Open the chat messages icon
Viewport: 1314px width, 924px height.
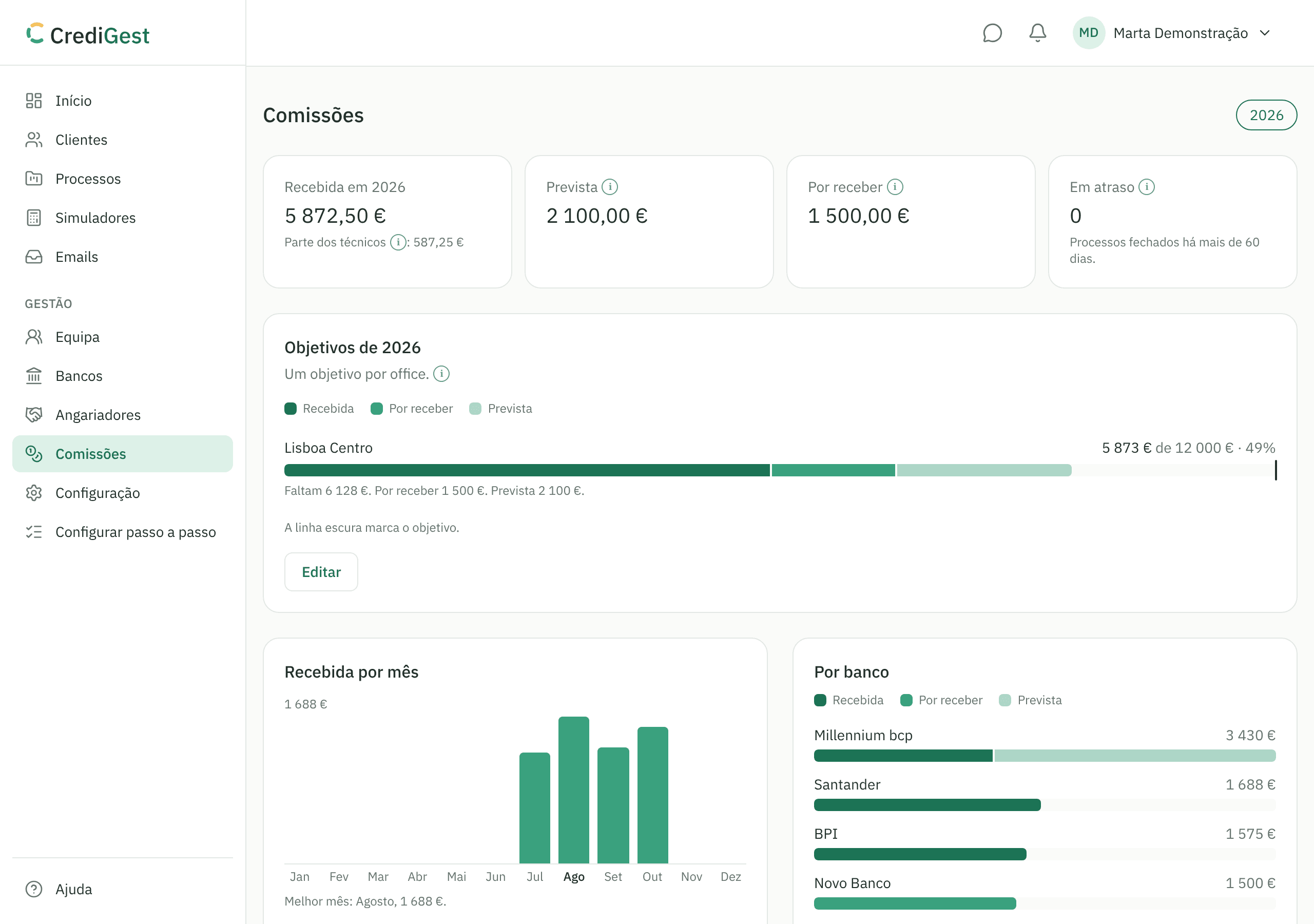click(992, 33)
